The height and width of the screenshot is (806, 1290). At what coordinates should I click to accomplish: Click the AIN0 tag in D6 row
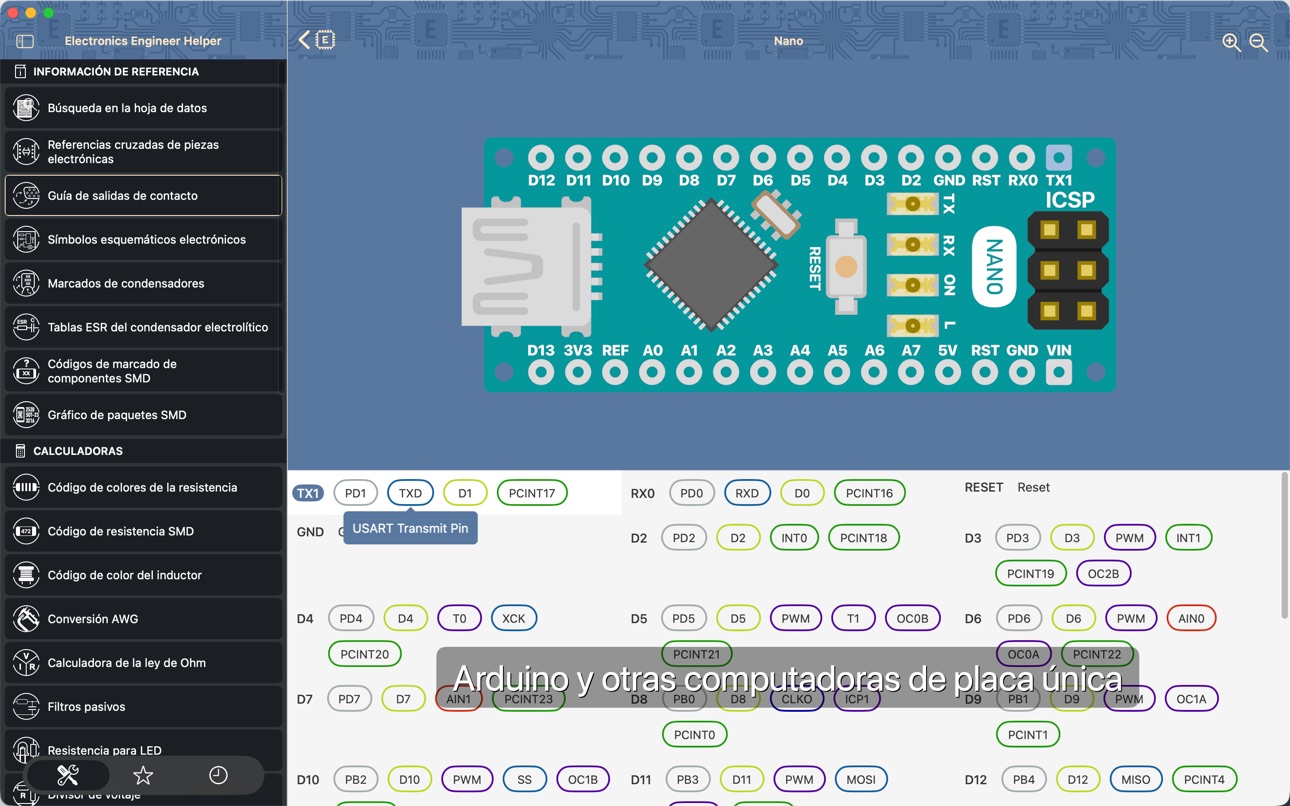point(1191,619)
